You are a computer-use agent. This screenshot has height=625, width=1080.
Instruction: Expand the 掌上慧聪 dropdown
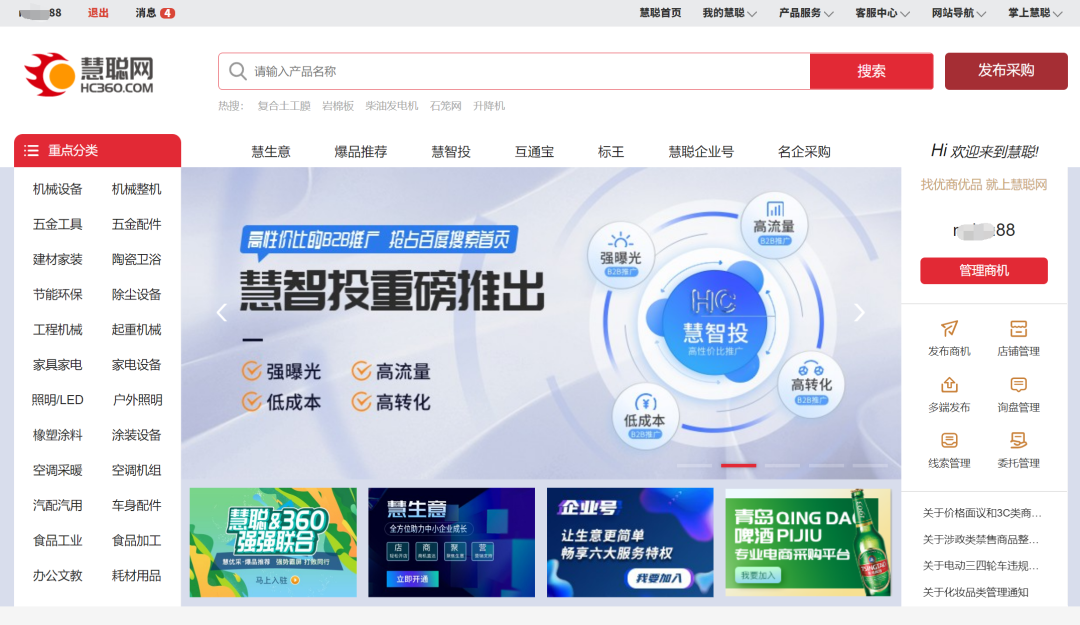point(1035,13)
